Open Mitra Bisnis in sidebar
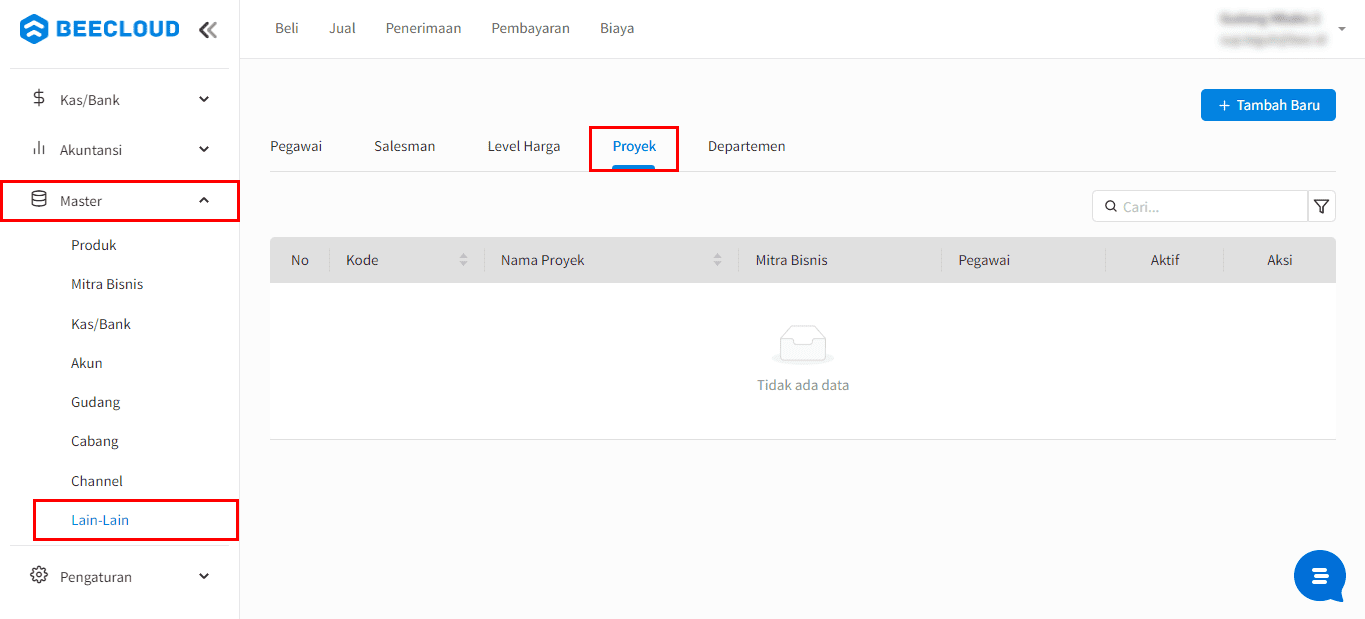 (x=107, y=284)
